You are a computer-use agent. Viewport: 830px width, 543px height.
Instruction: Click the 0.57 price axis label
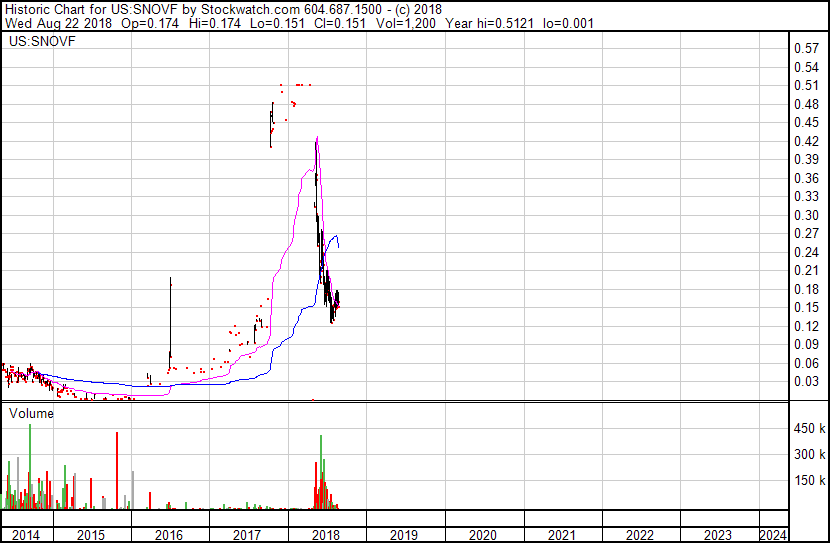(807, 48)
